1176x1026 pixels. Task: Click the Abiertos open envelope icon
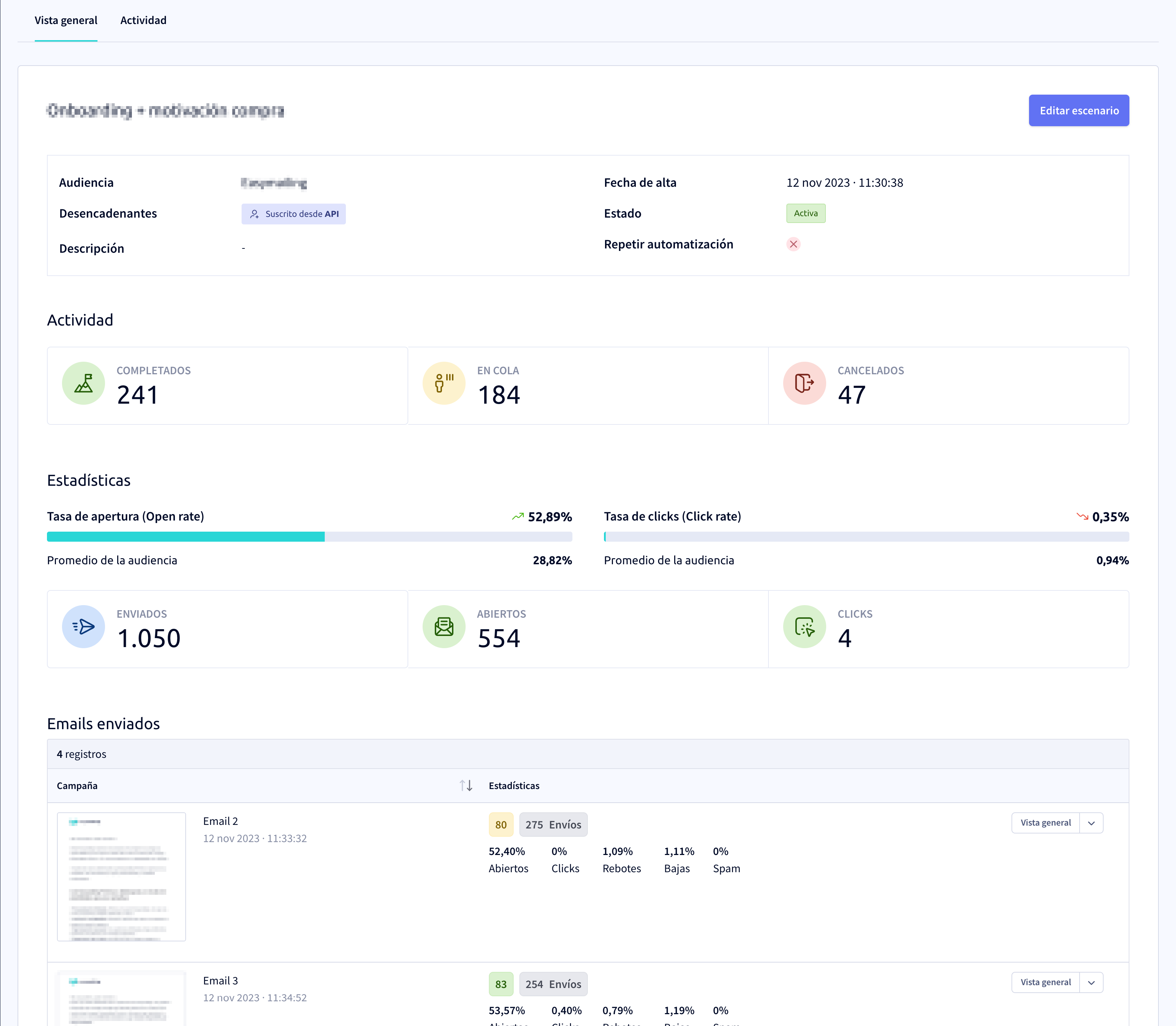tap(444, 627)
